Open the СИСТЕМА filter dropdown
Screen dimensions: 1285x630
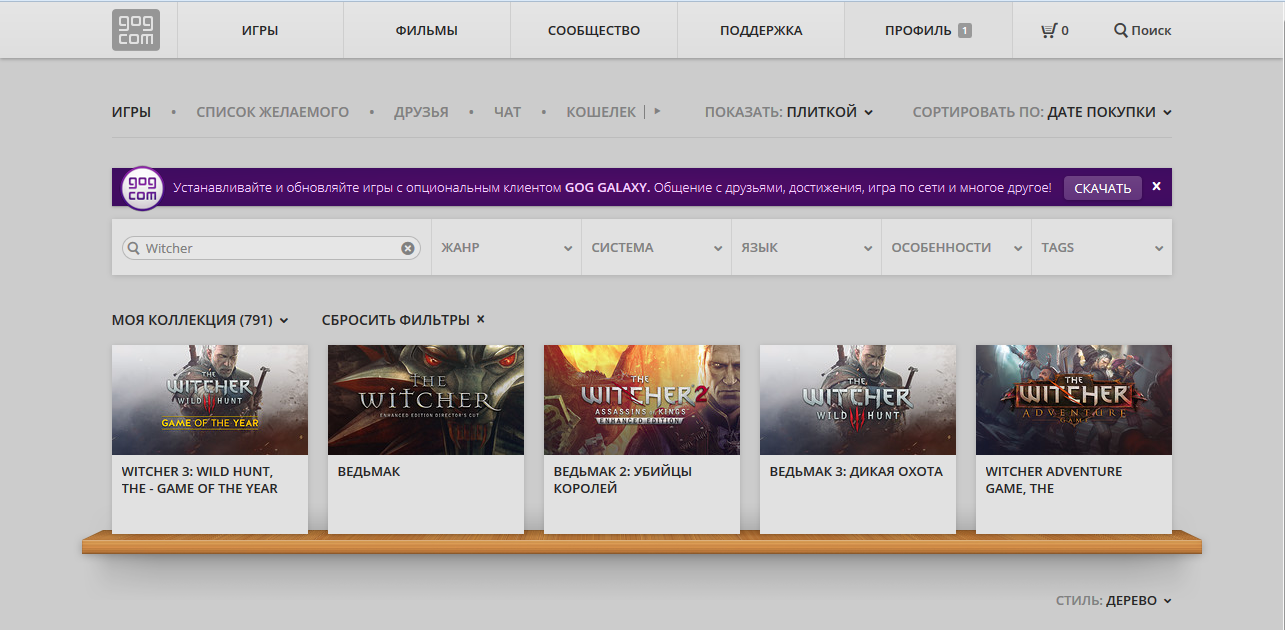[x=656, y=247]
